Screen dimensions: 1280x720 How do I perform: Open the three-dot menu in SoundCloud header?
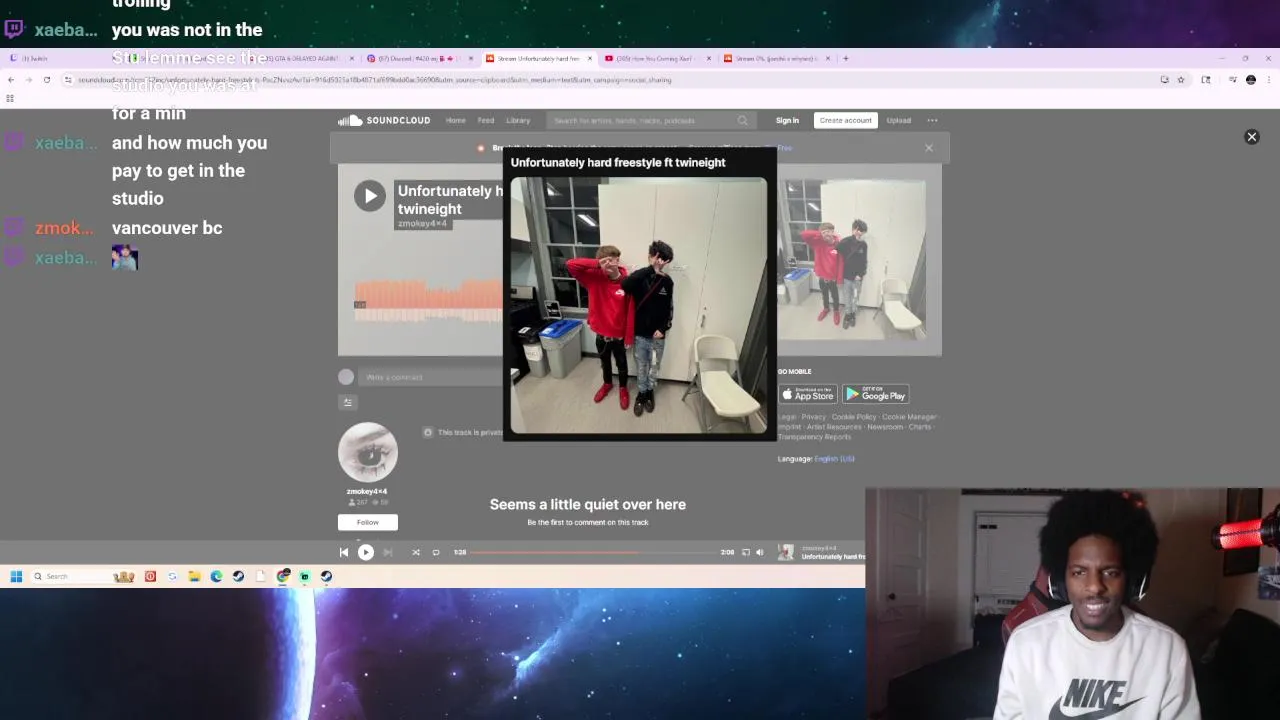point(932,120)
